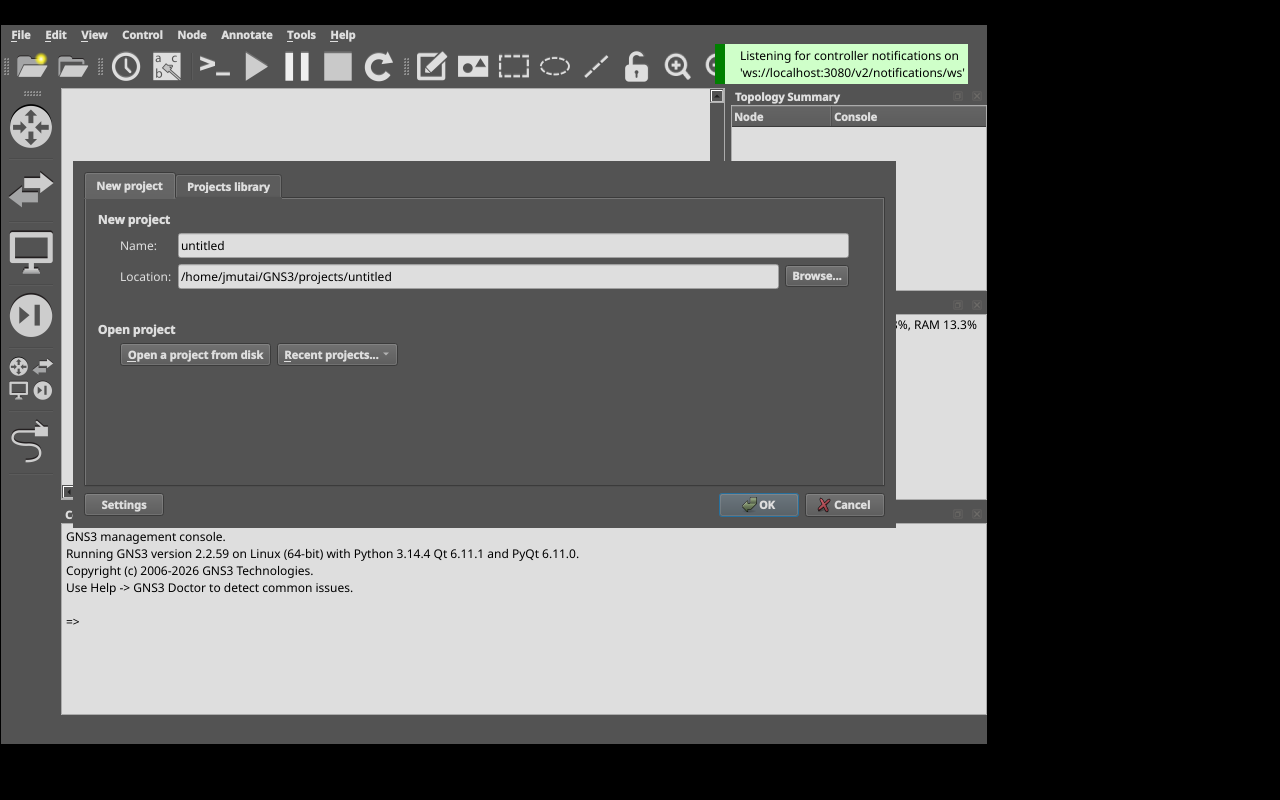
Task: Click the Browse... button
Action: 817,276
